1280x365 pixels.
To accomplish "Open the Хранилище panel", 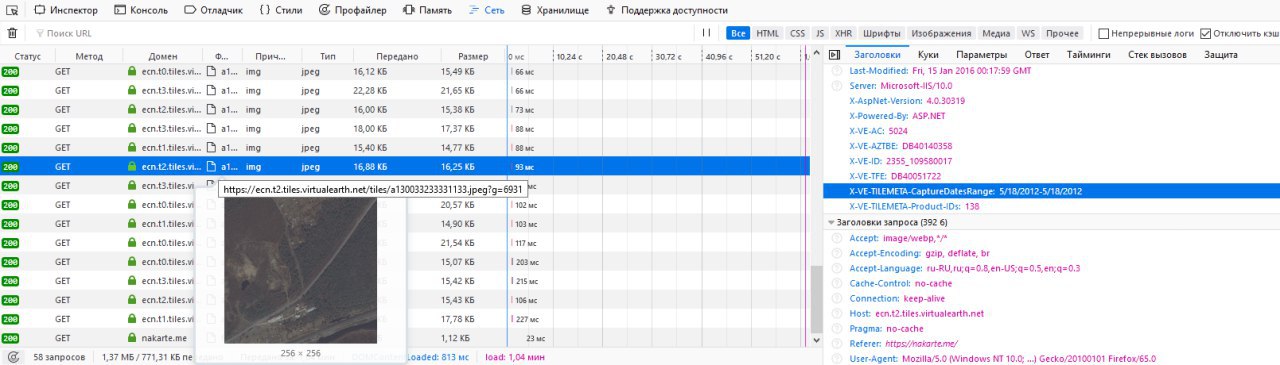I will click(554, 10).
